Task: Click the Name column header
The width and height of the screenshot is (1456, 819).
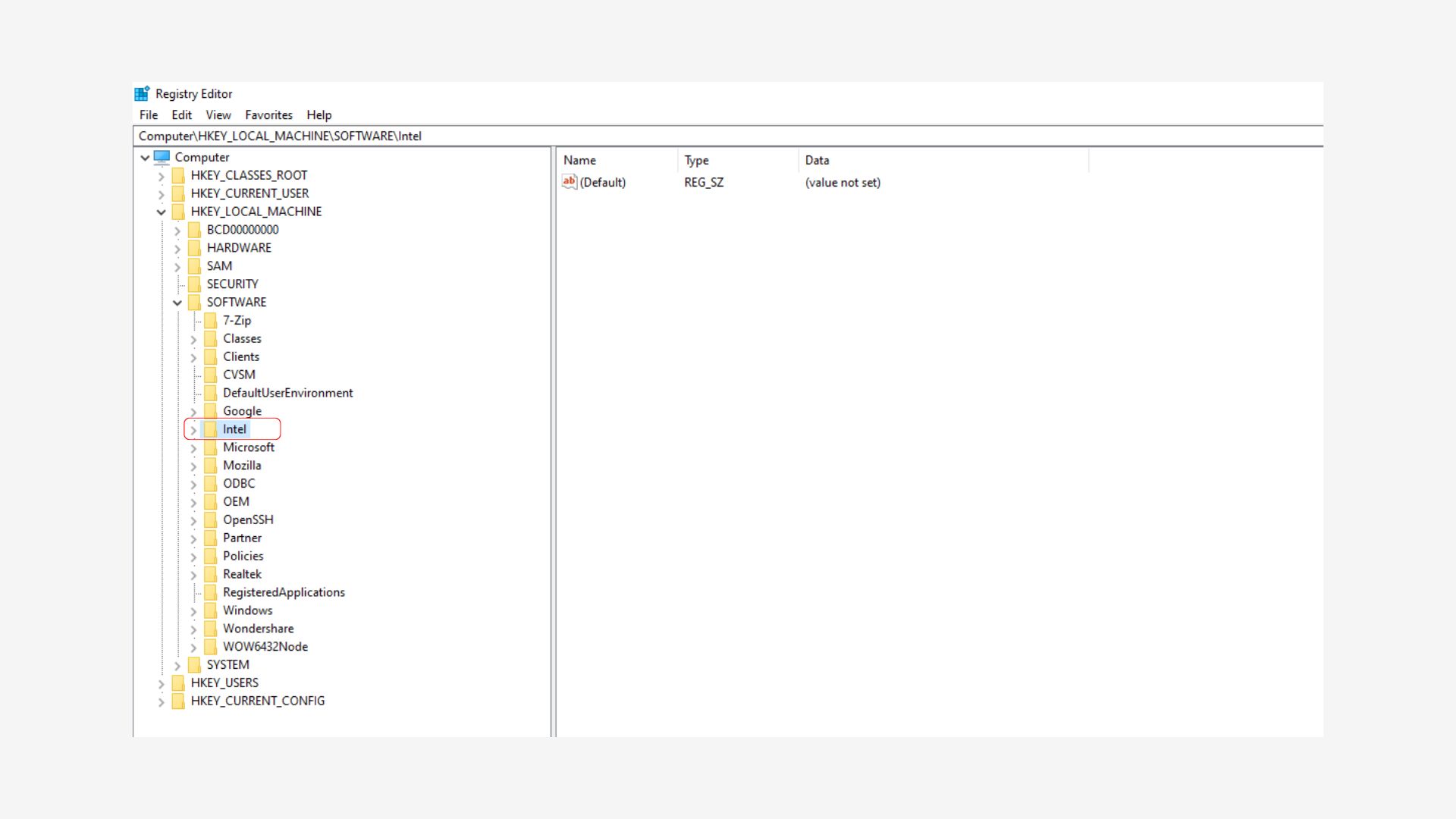Action: (579, 161)
